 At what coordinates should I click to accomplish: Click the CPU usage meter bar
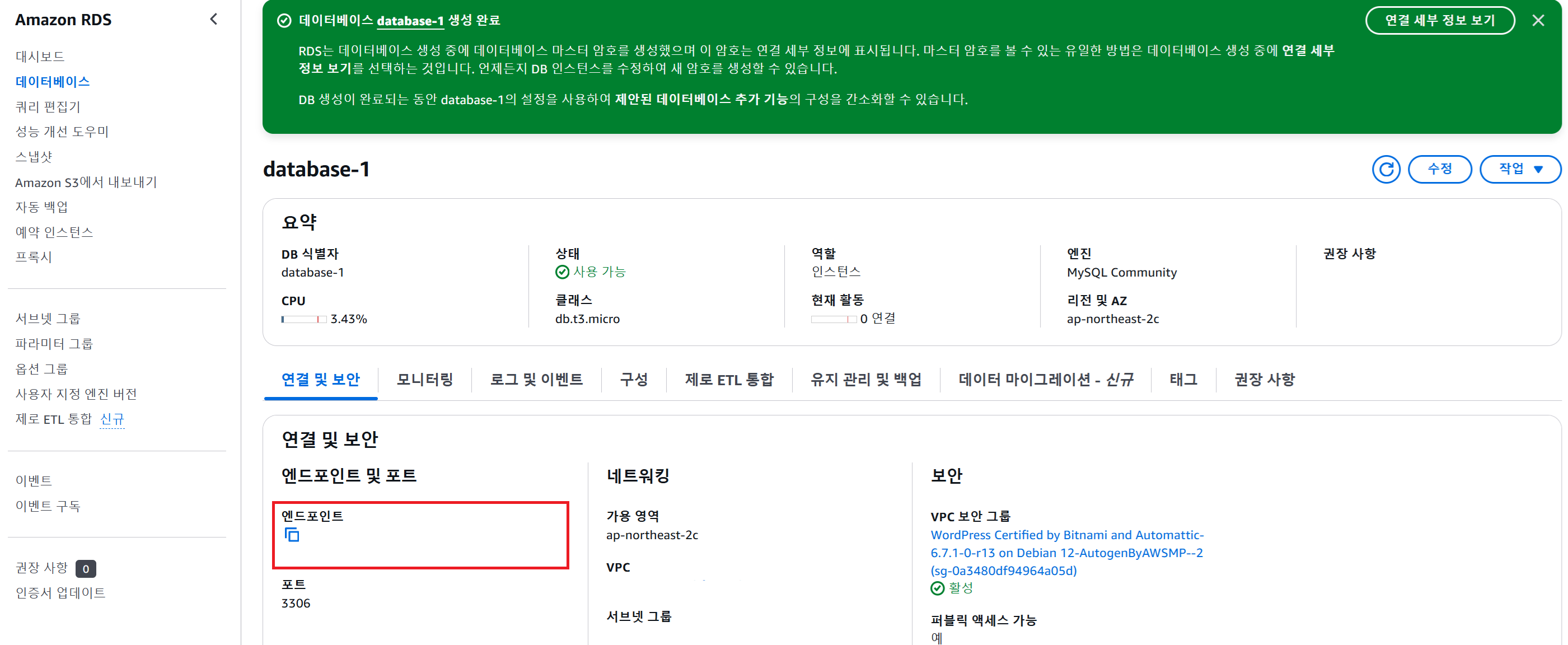[x=304, y=319]
